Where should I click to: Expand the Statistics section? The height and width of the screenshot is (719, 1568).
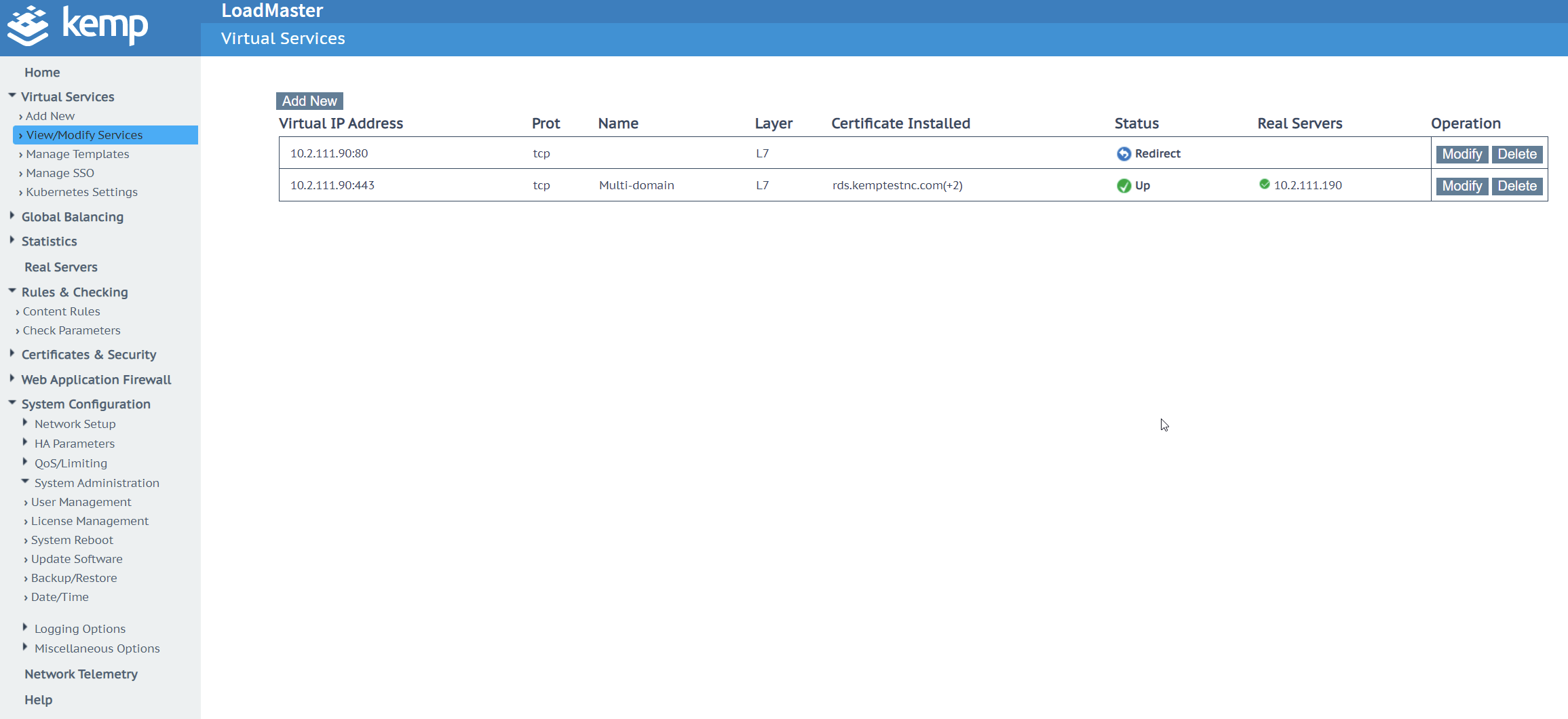click(x=12, y=240)
